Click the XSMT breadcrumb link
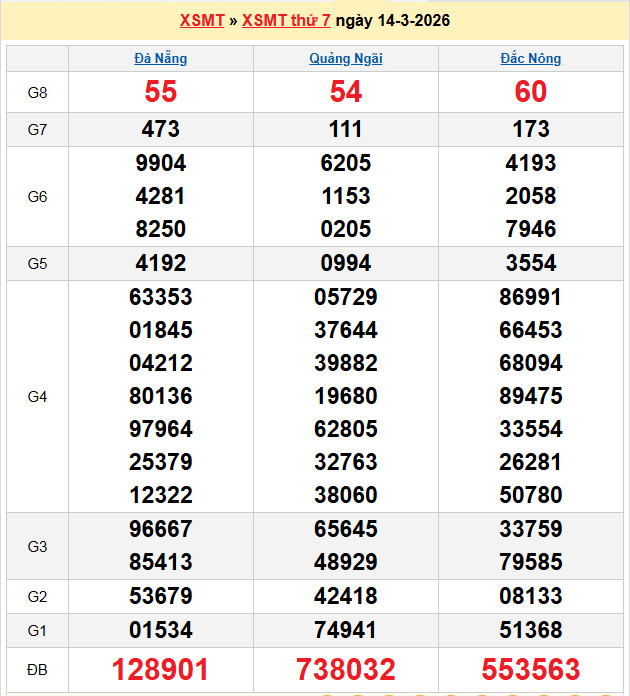The width and height of the screenshot is (630, 696). 203,20
